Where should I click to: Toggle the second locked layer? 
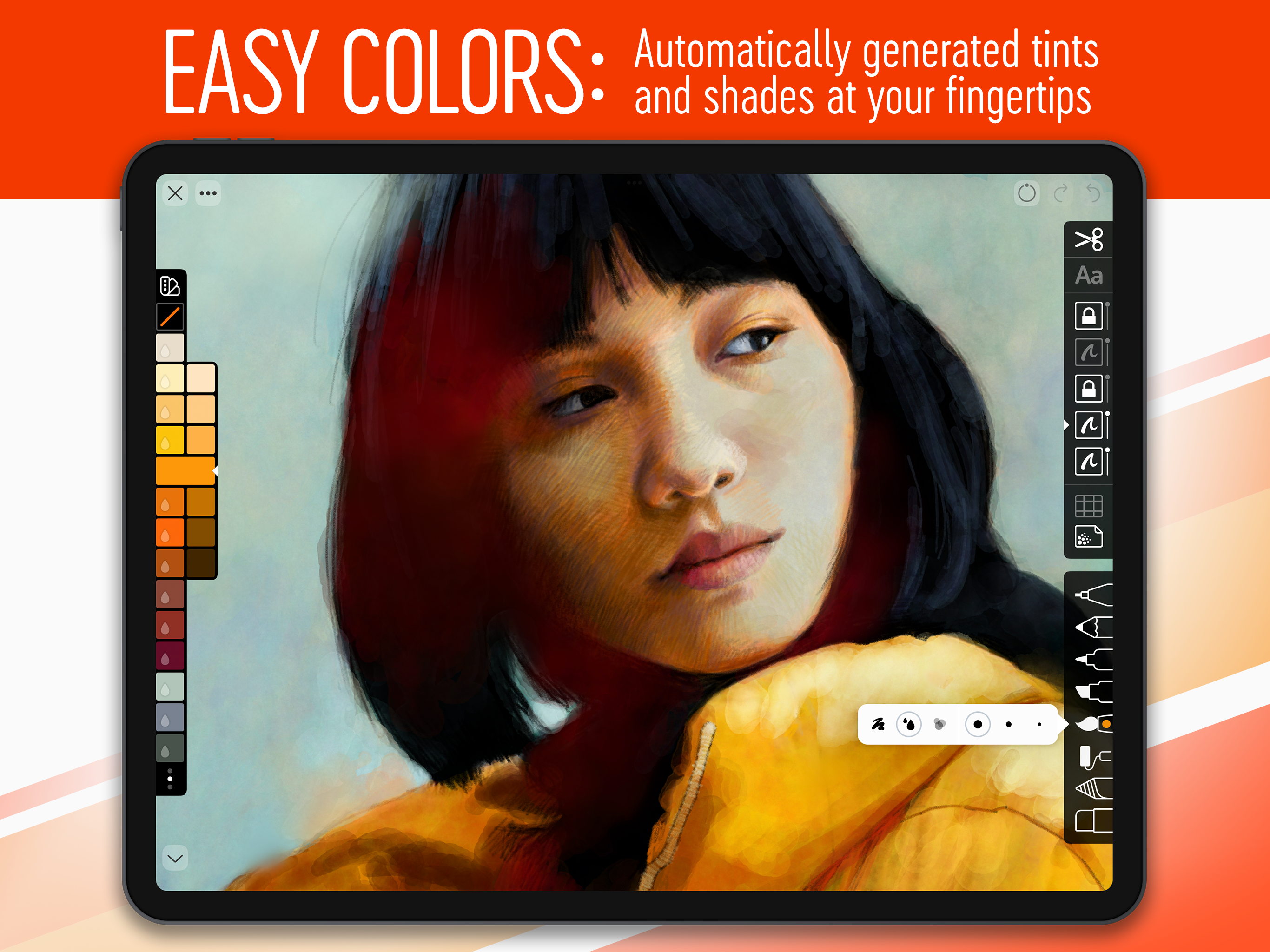(1089, 389)
